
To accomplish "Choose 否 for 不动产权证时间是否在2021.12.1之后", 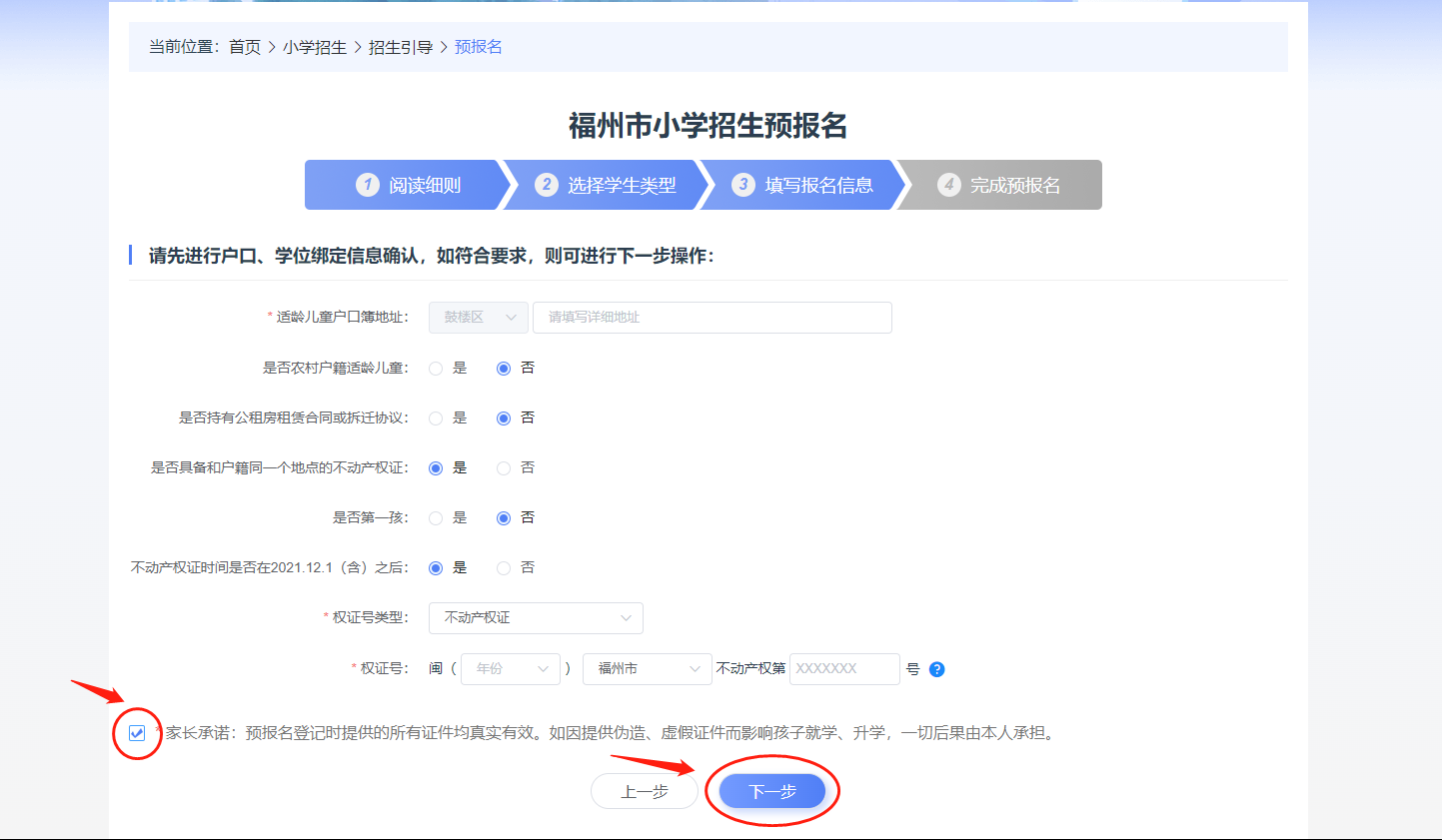I will [504, 568].
